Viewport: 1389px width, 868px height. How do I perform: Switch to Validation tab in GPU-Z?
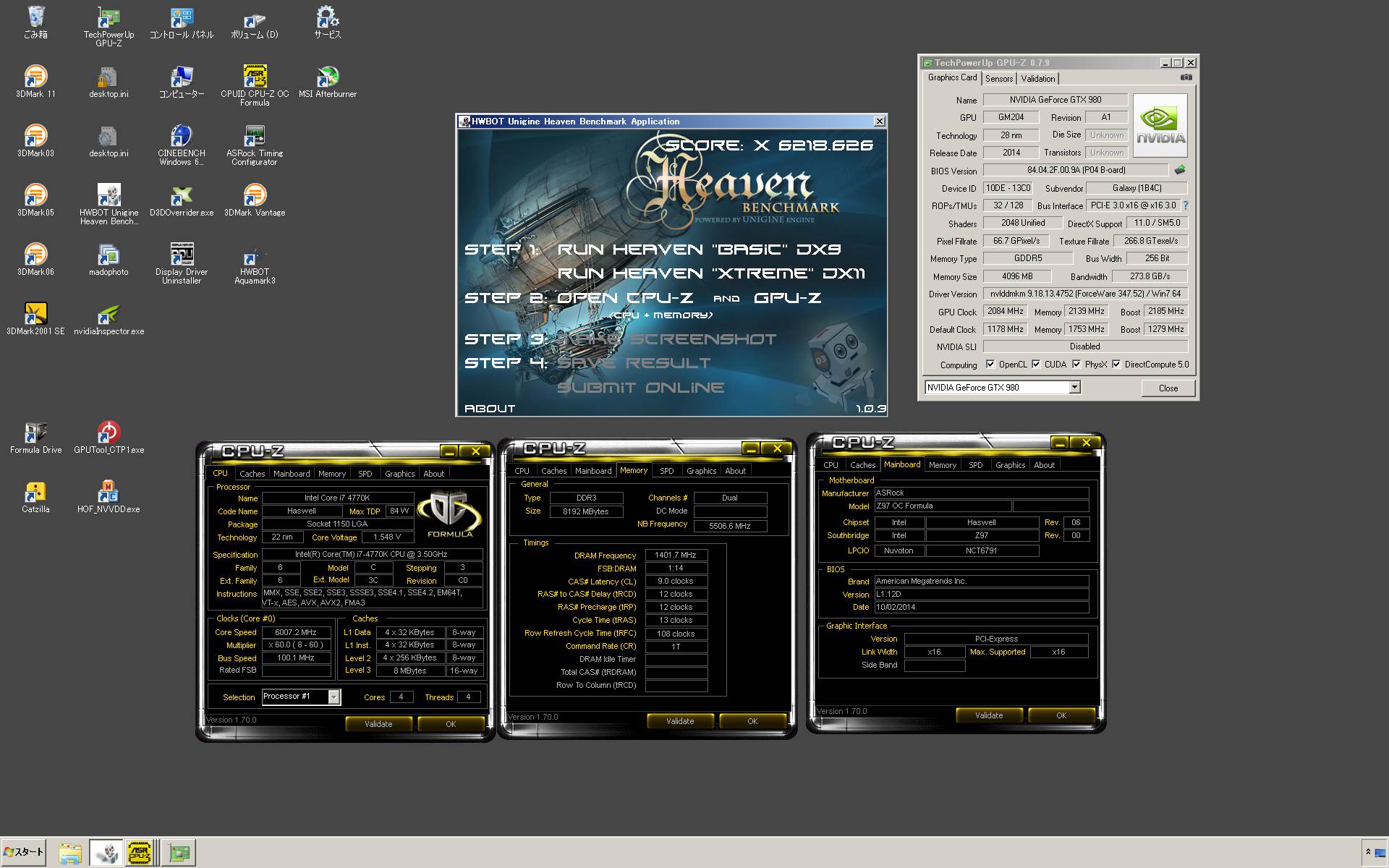tap(1038, 79)
